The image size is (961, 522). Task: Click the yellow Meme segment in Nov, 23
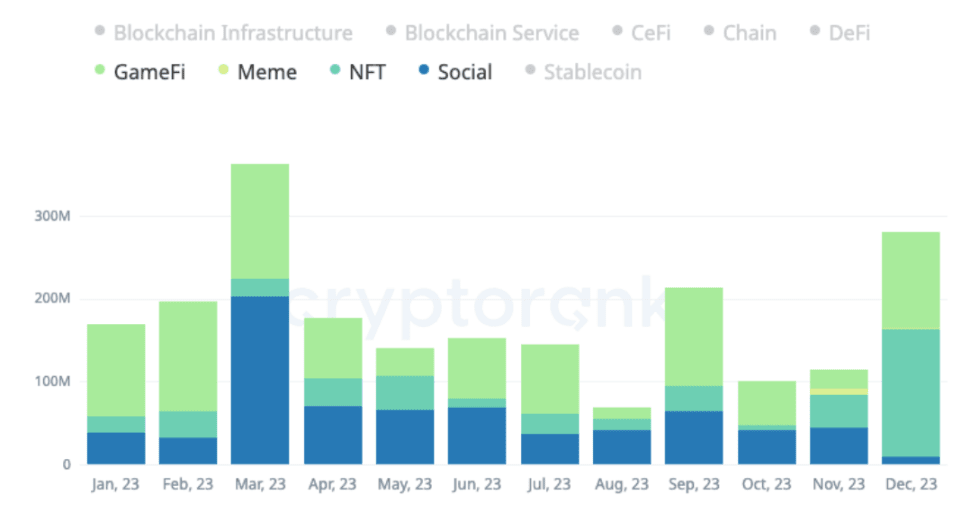pos(839,391)
